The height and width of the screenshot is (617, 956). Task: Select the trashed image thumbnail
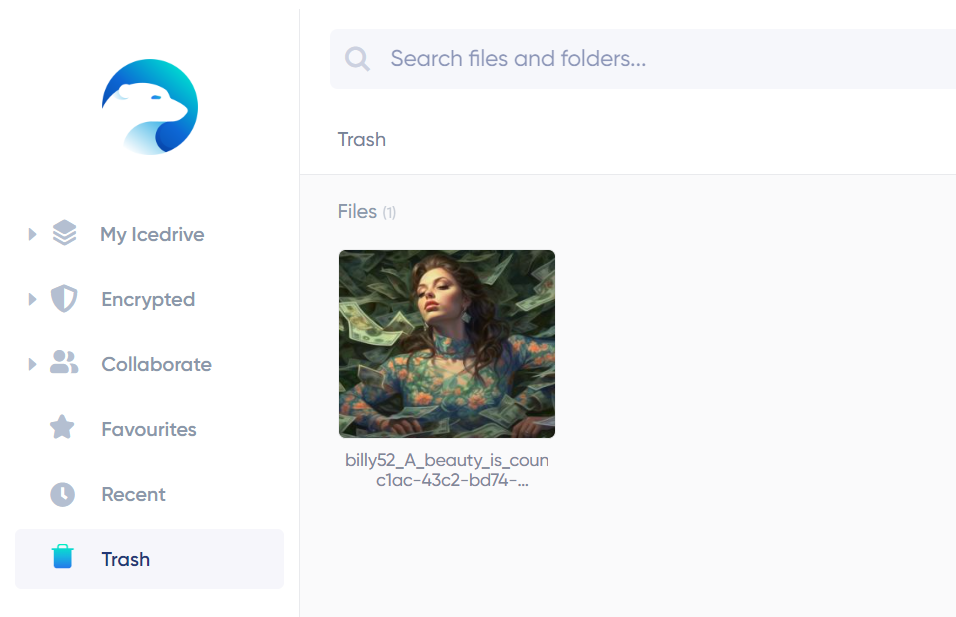[447, 344]
